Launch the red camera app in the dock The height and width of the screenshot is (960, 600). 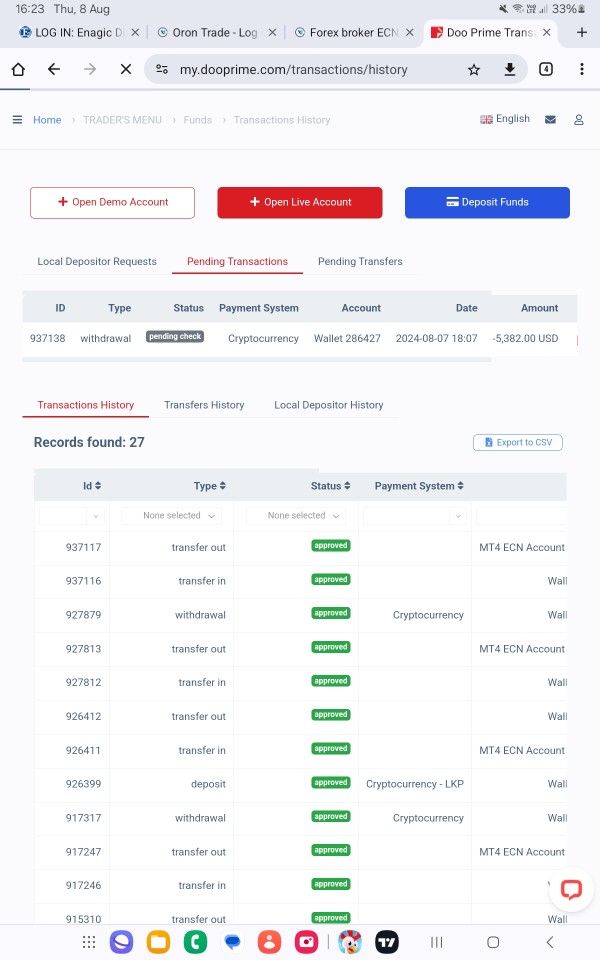pyautogui.click(x=306, y=942)
